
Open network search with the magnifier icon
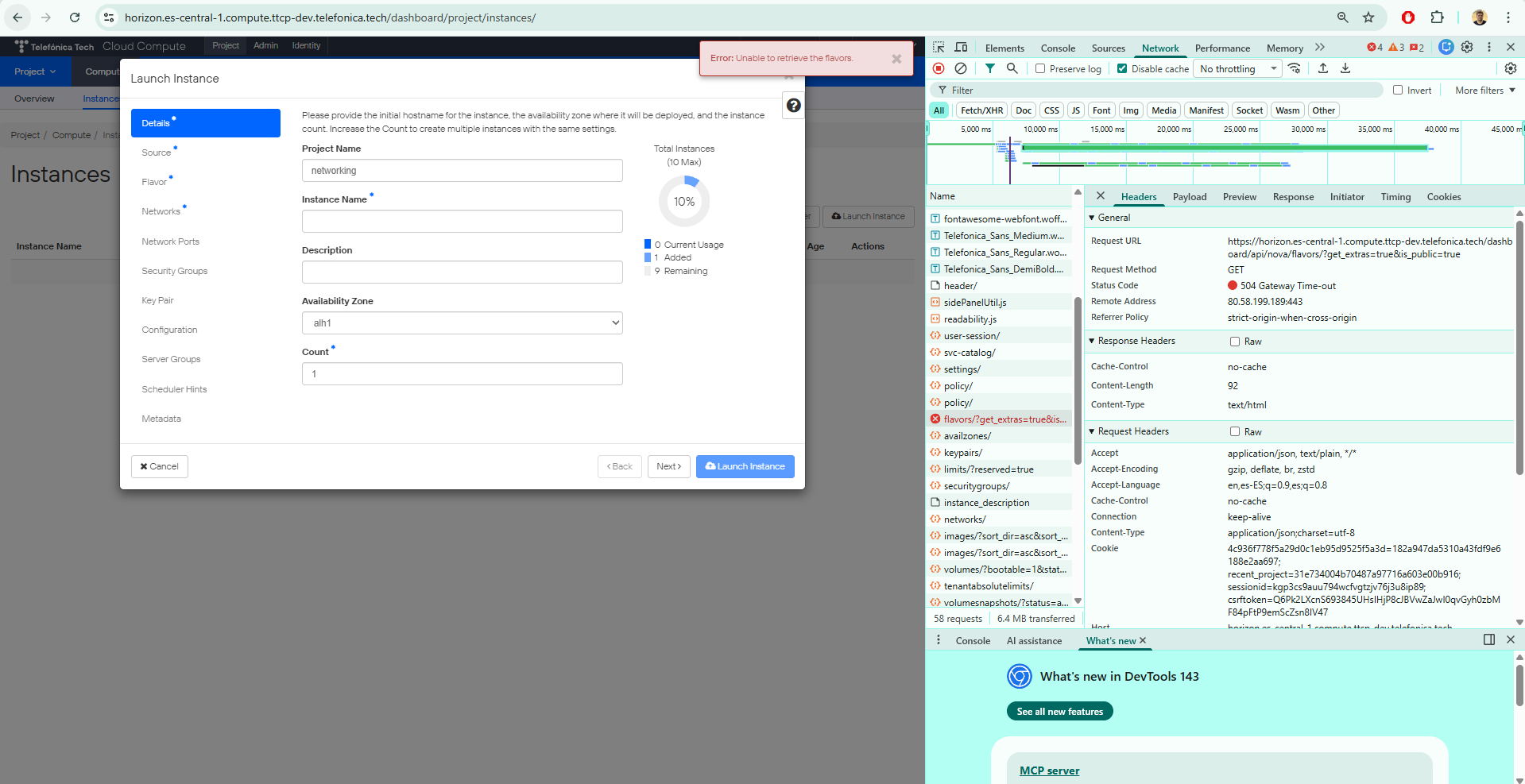tap(1012, 68)
